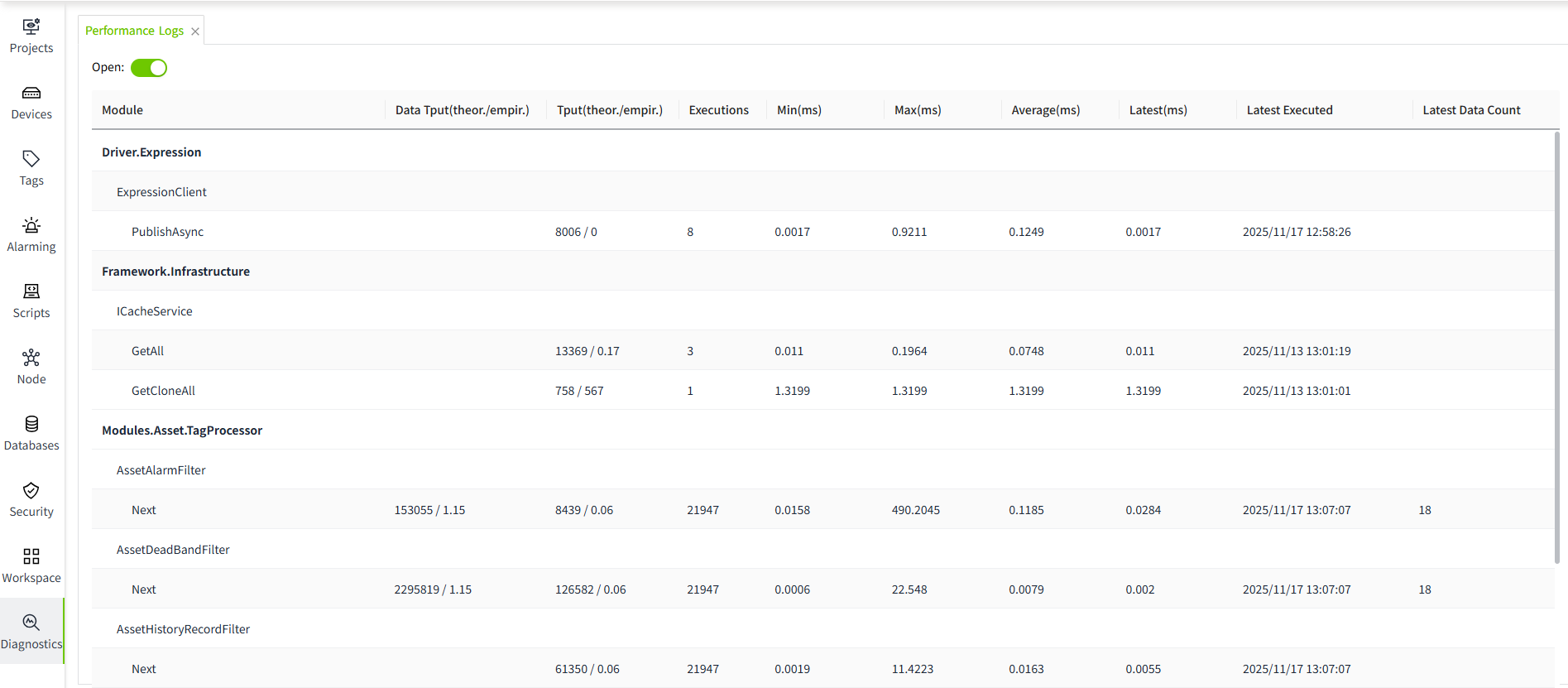Click the Average(ms) column header
Image resolution: width=1568 pixels, height=688 pixels.
[1045, 110]
